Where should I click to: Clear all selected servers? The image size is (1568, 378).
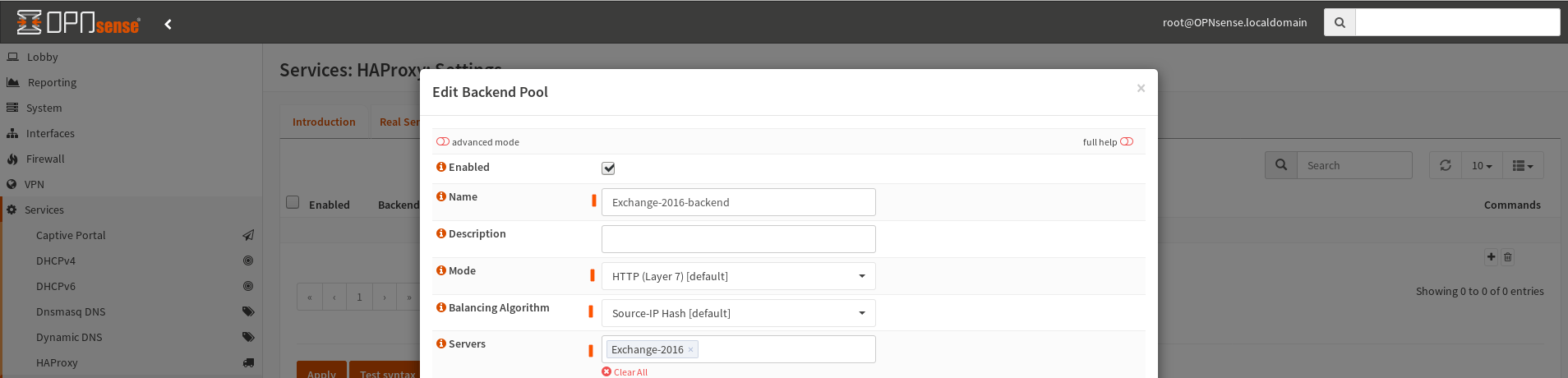(625, 372)
